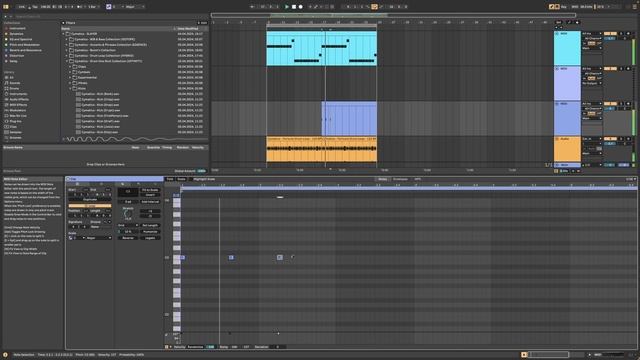
Task: Toggle the browser show/hide icon in top-left corner
Action: click(6, 7)
